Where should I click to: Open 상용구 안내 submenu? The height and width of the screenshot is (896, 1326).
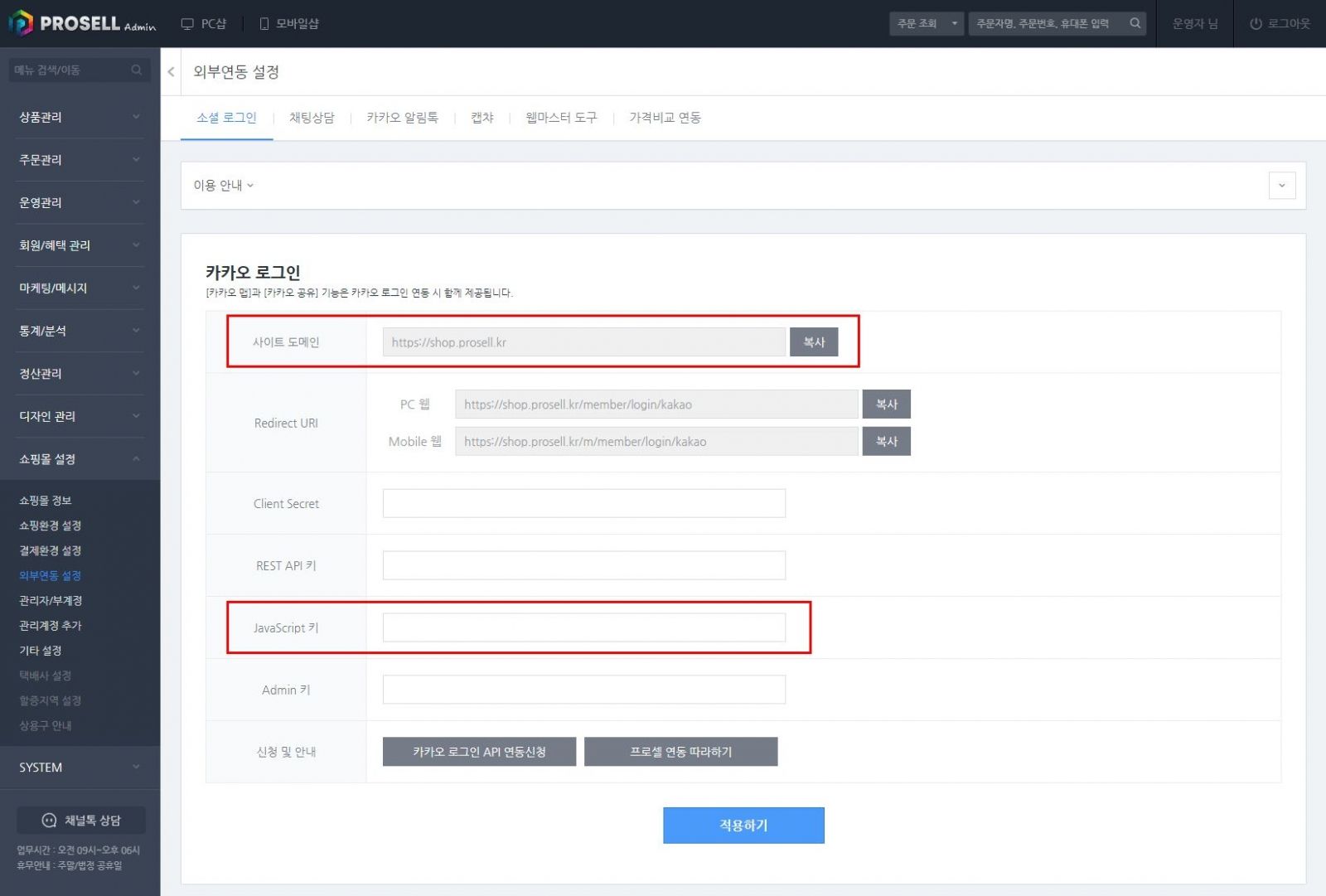[x=46, y=725]
